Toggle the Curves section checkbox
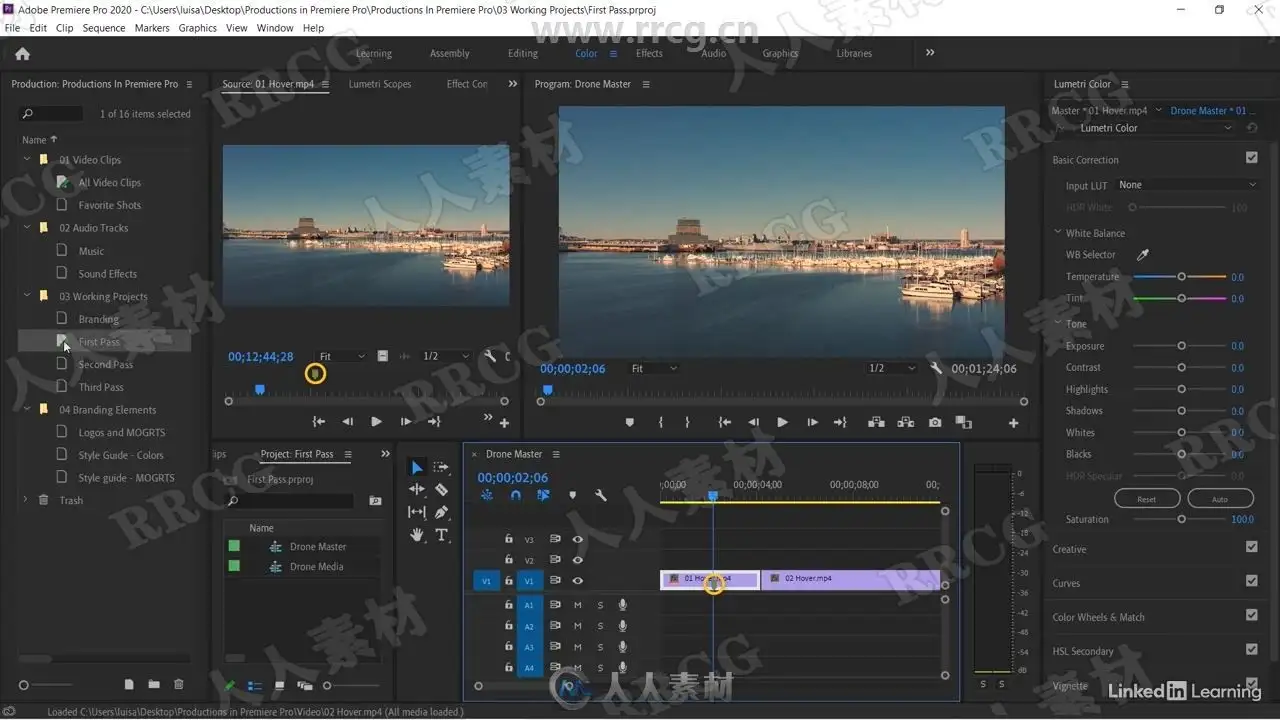 [x=1251, y=581]
